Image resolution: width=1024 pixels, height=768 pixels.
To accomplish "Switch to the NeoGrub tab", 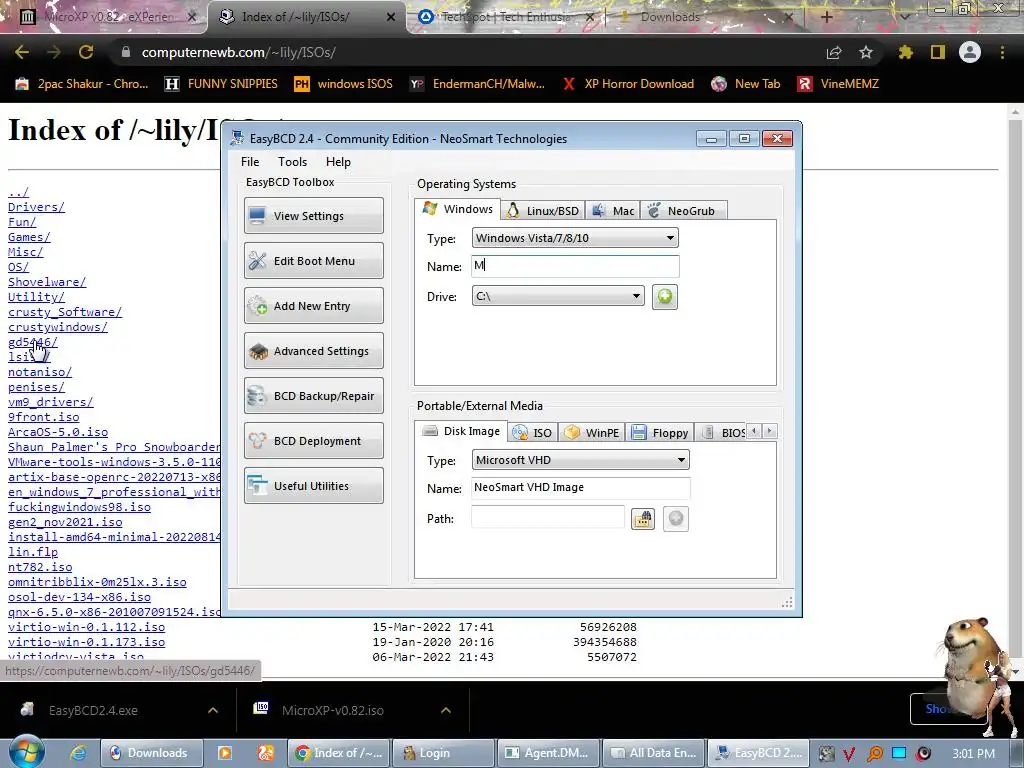I will pyautogui.click(x=682, y=211).
